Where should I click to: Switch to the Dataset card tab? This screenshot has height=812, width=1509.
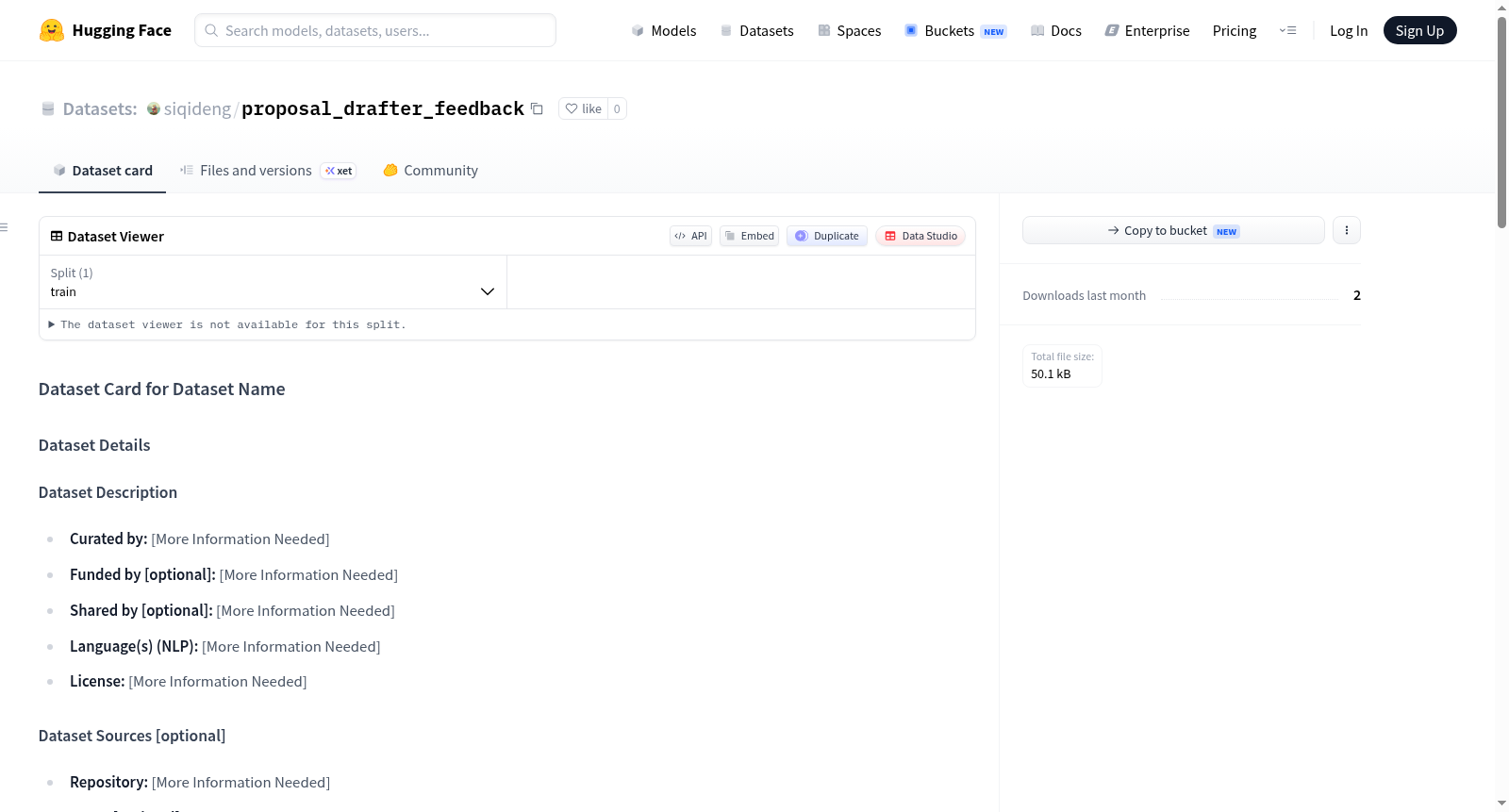102,171
